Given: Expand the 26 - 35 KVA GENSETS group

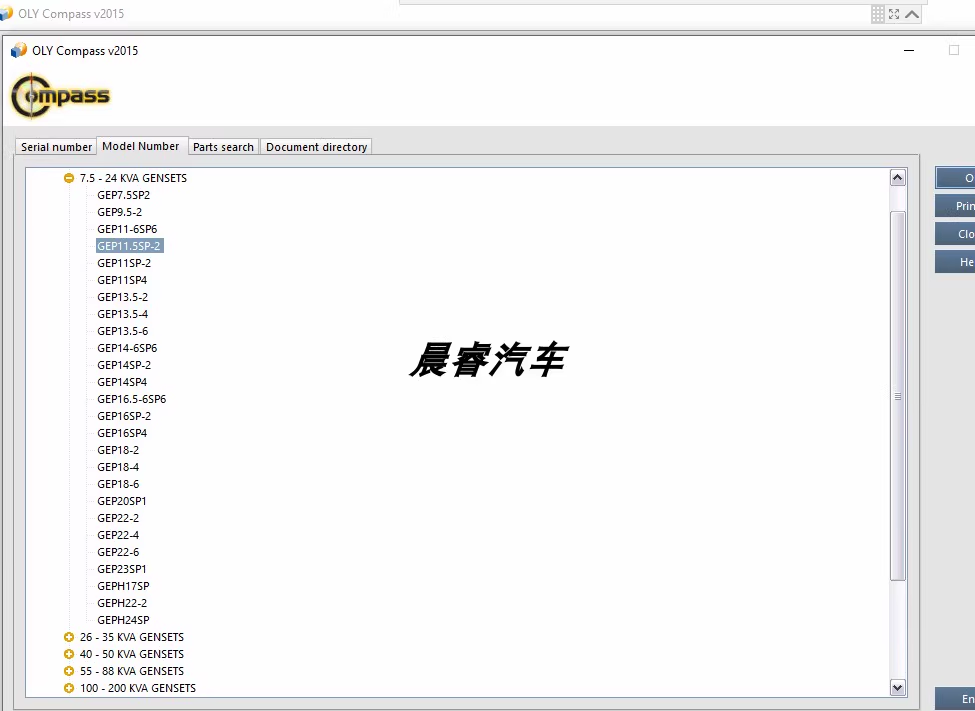Looking at the screenshot, I should (x=69, y=637).
